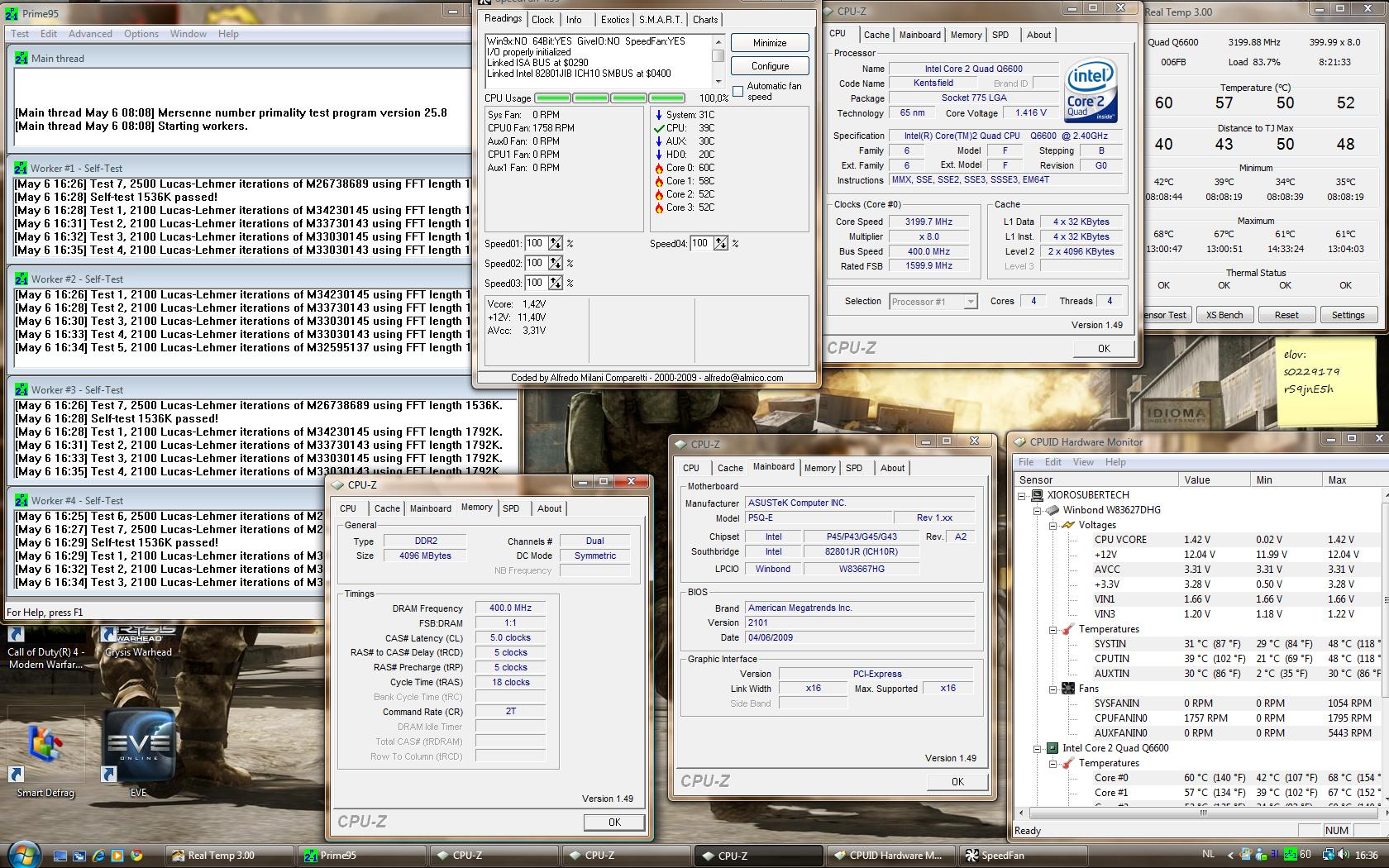Switch to the S.M.A.R.T. tab in SpeedFan
The height and width of the screenshot is (868, 1389).
[661, 20]
